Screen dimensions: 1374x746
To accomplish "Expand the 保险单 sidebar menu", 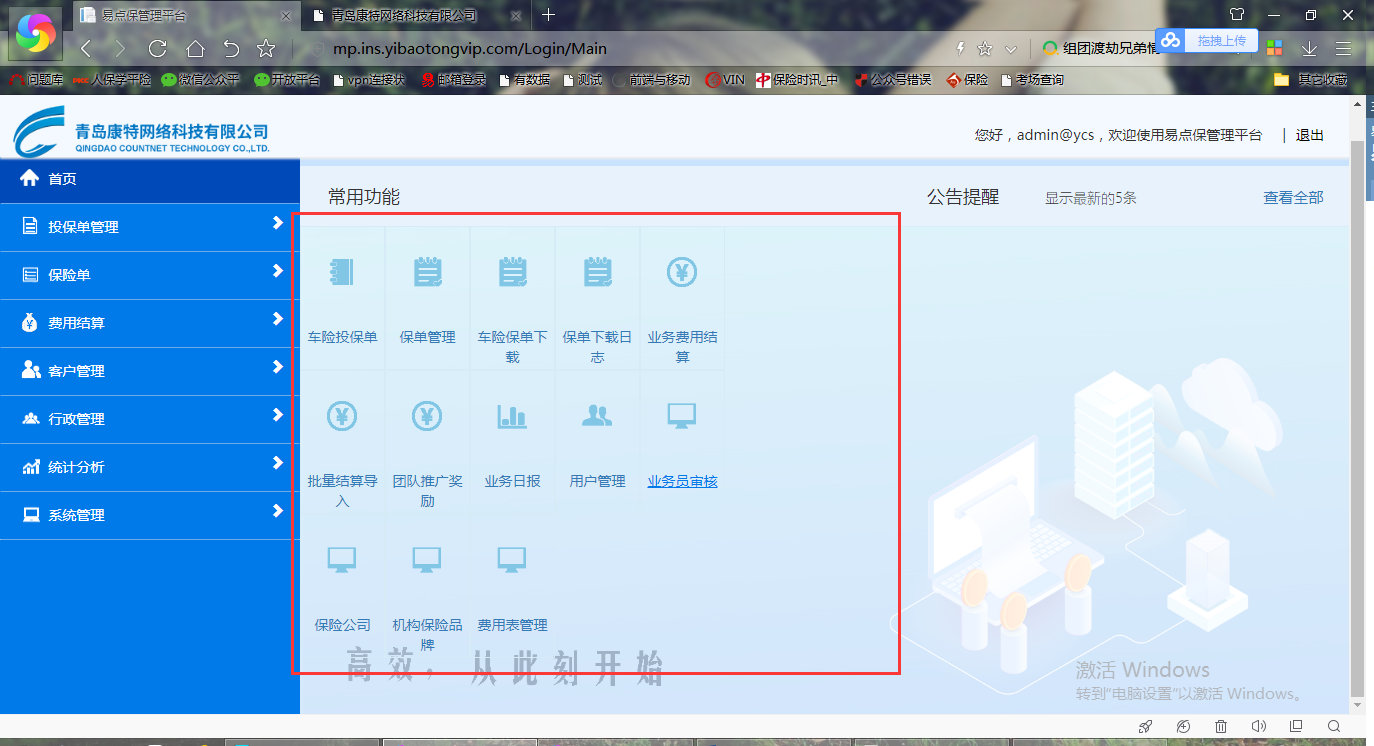I will (150, 275).
